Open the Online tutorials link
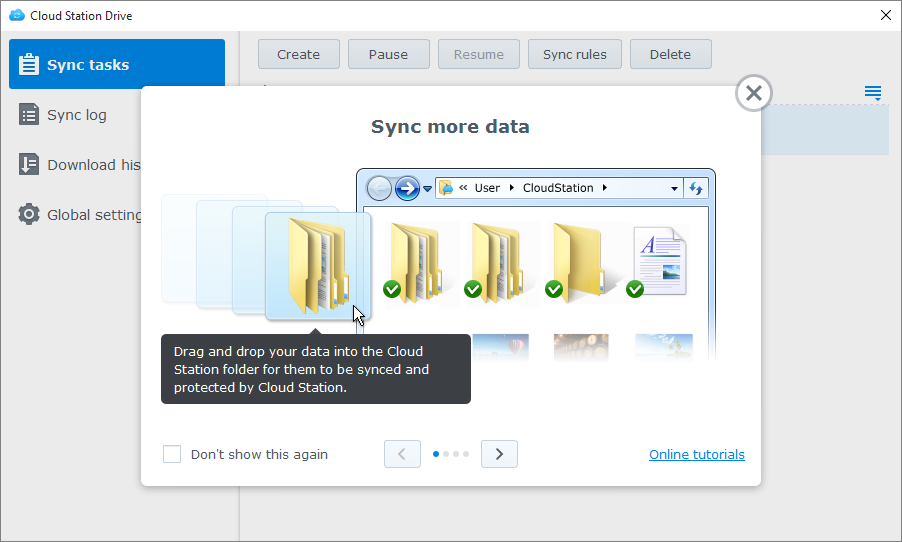Image resolution: width=902 pixels, height=542 pixels. pyautogui.click(x=696, y=454)
